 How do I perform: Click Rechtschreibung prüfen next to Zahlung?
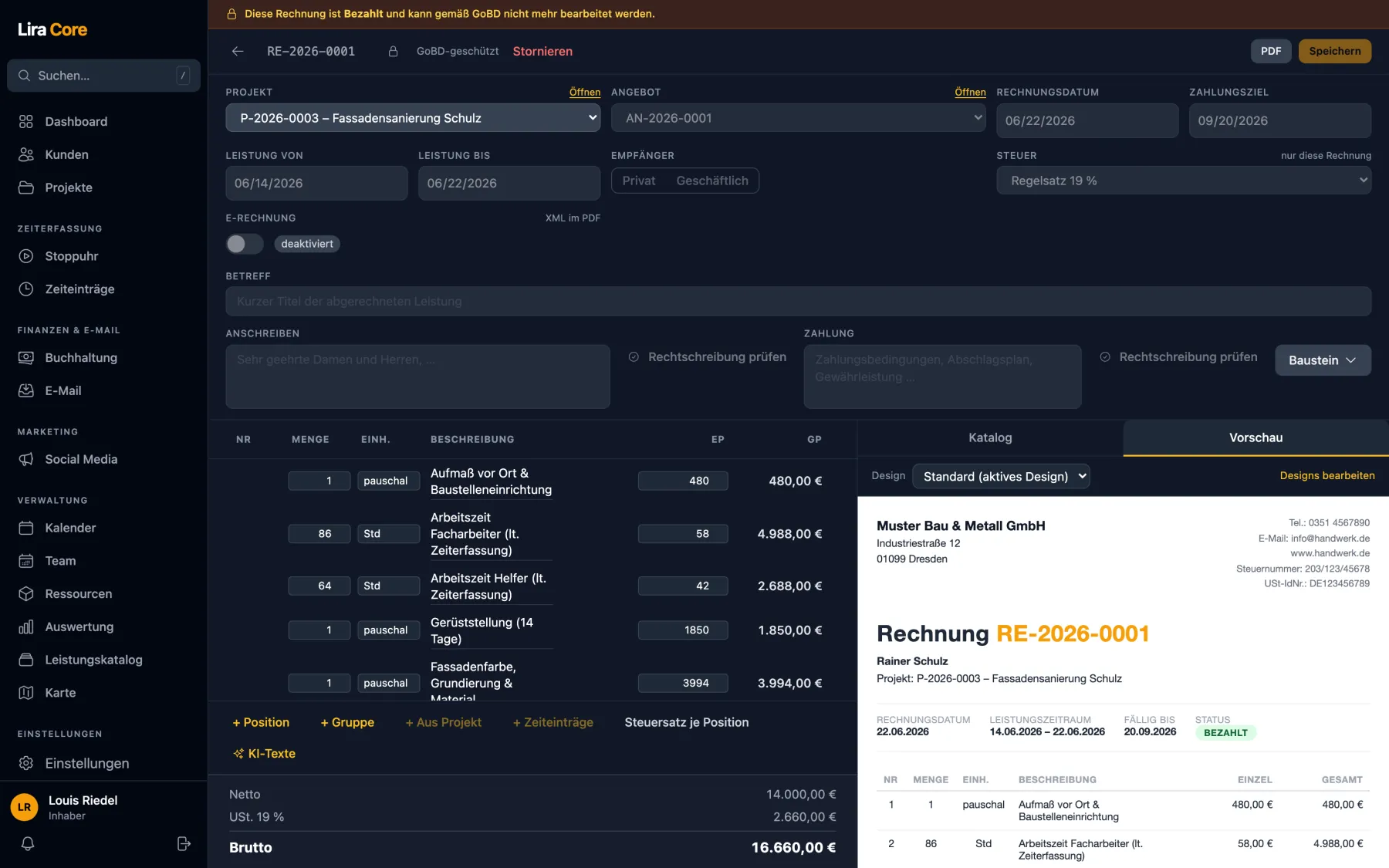[x=1178, y=357]
